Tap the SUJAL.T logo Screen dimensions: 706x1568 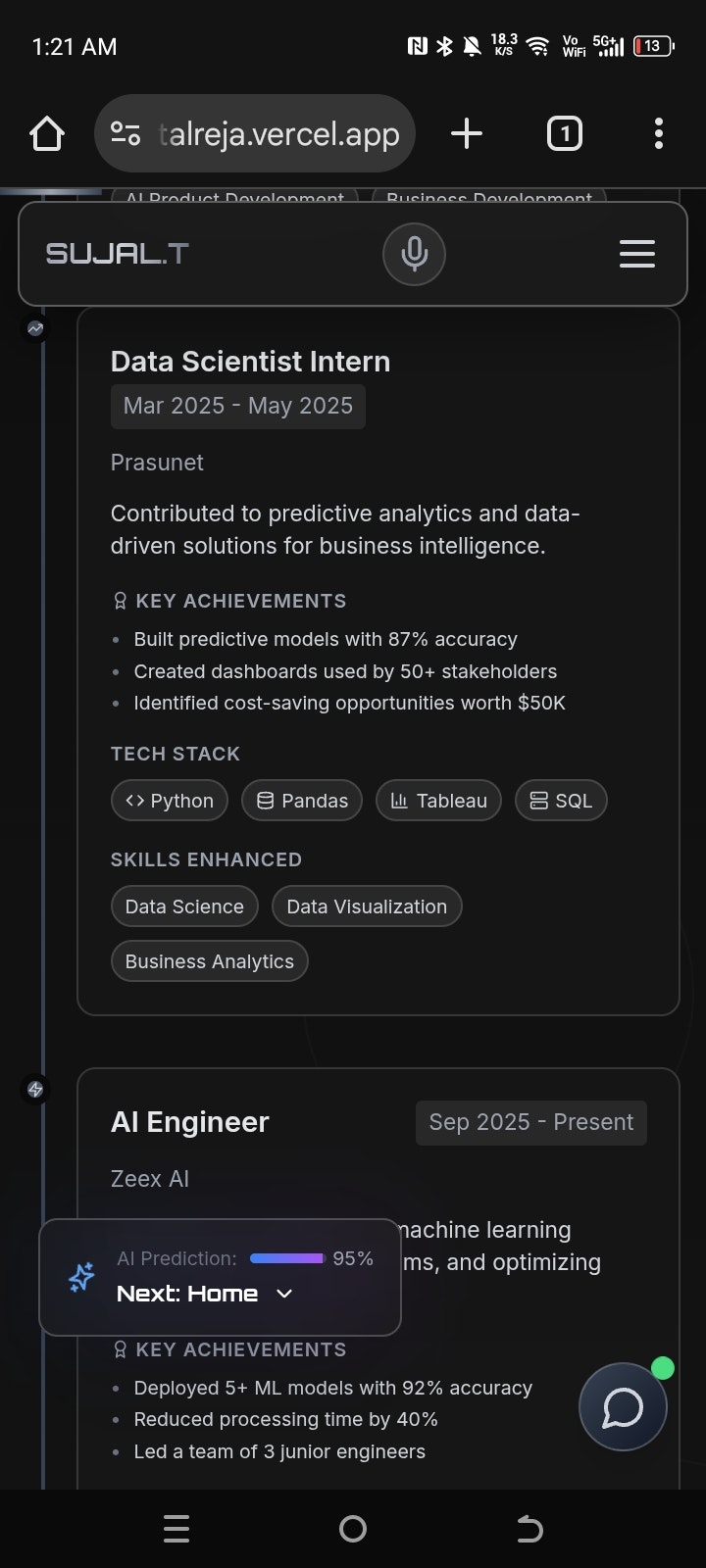point(117,254)
